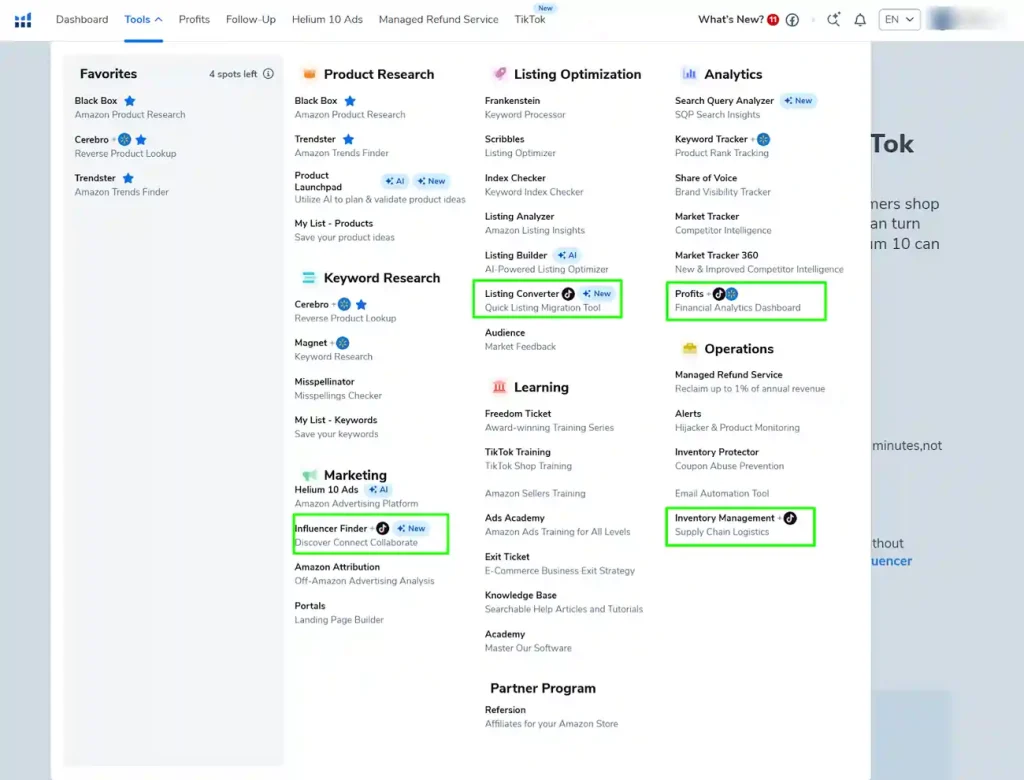Screen dimensions: 1024x780
Task: Click AI badge next to Listing Builder
Action: (x=567, y=255)
